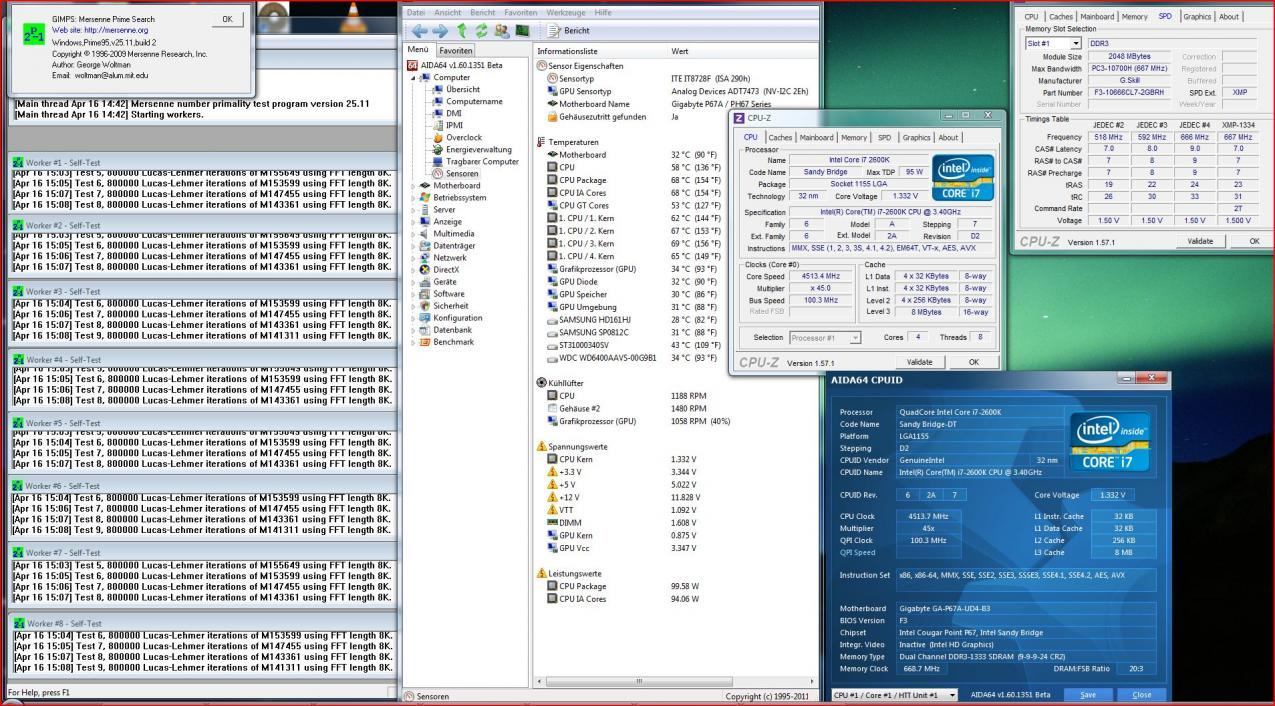Click the Energieverwaltung icon in the tree
Image resolution: width=1275 pixels, height=706 pixels.
click(x=437, y=149)
